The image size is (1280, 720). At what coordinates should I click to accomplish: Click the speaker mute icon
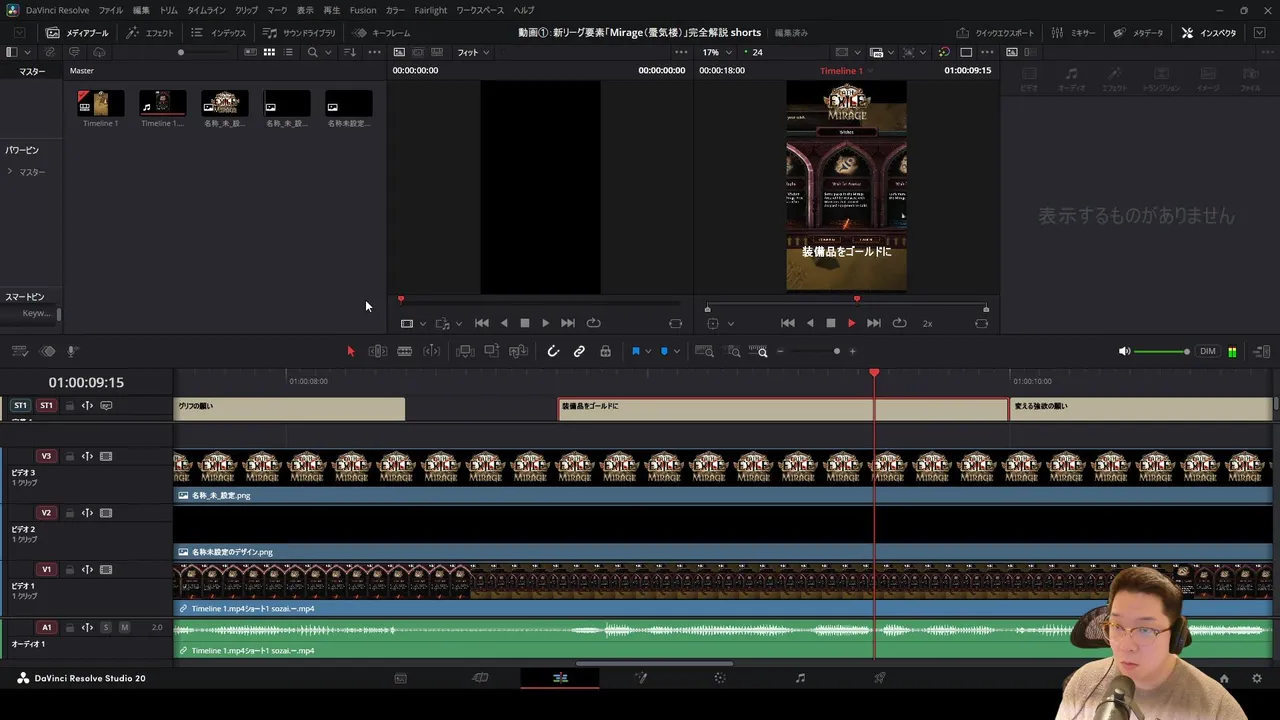coord(1124,351)
